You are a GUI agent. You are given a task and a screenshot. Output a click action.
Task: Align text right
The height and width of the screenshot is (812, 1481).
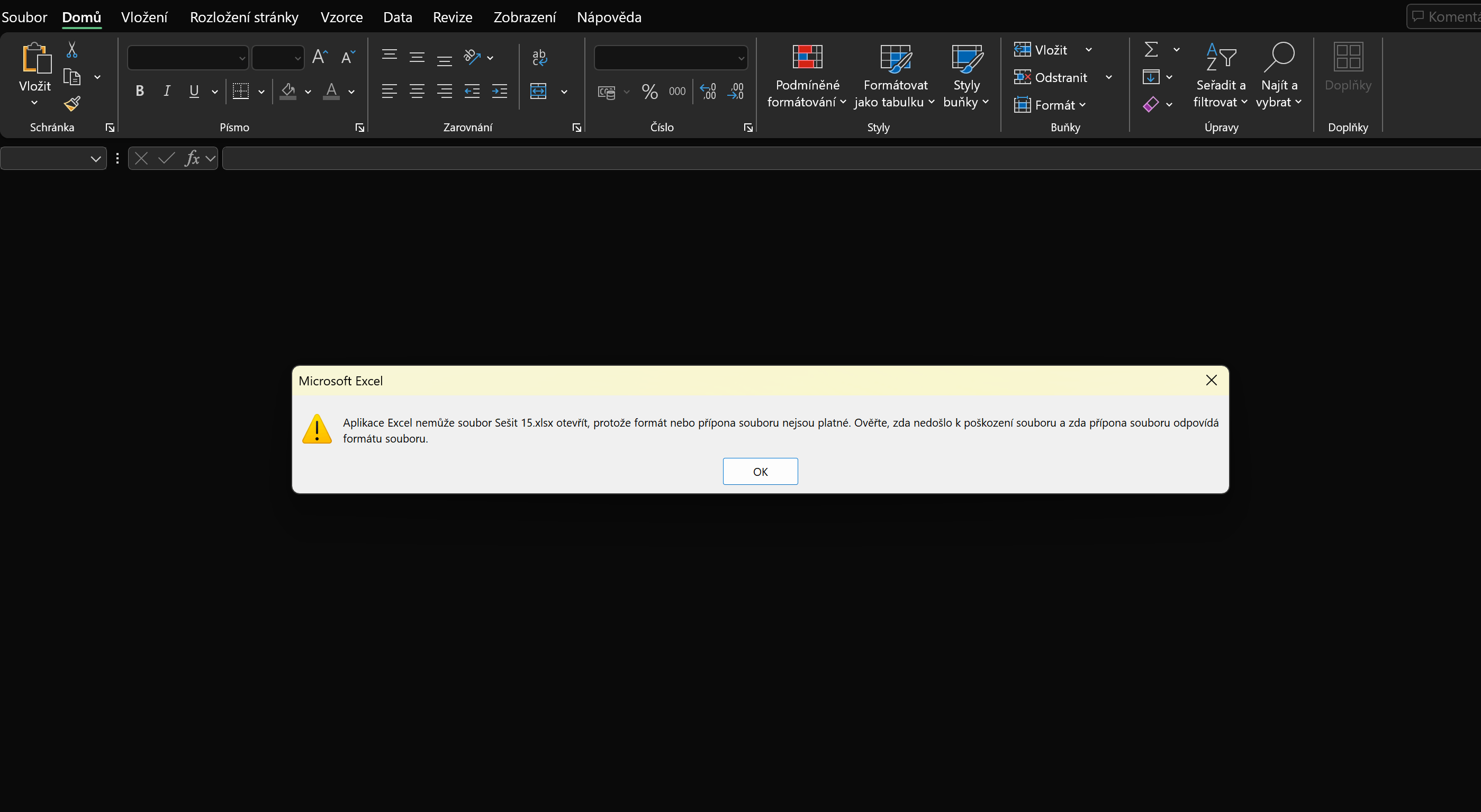pyautogui.click(x=445, y=91)
